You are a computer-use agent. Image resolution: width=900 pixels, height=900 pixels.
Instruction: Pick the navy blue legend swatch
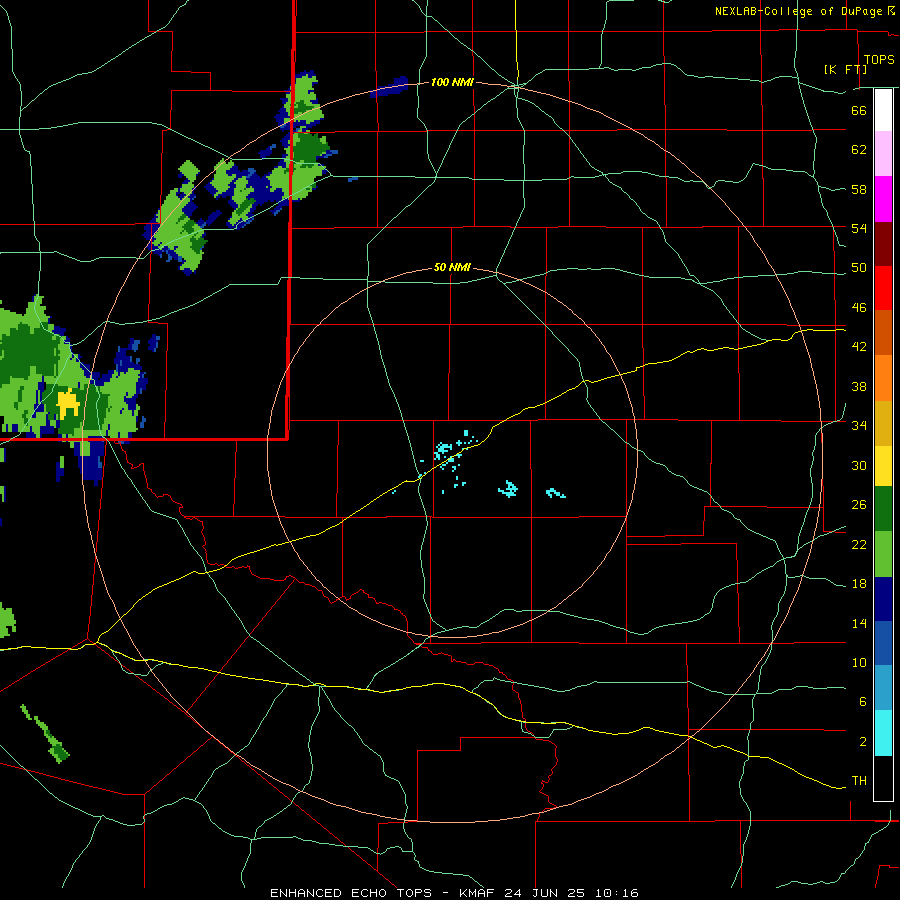(883, 599)
